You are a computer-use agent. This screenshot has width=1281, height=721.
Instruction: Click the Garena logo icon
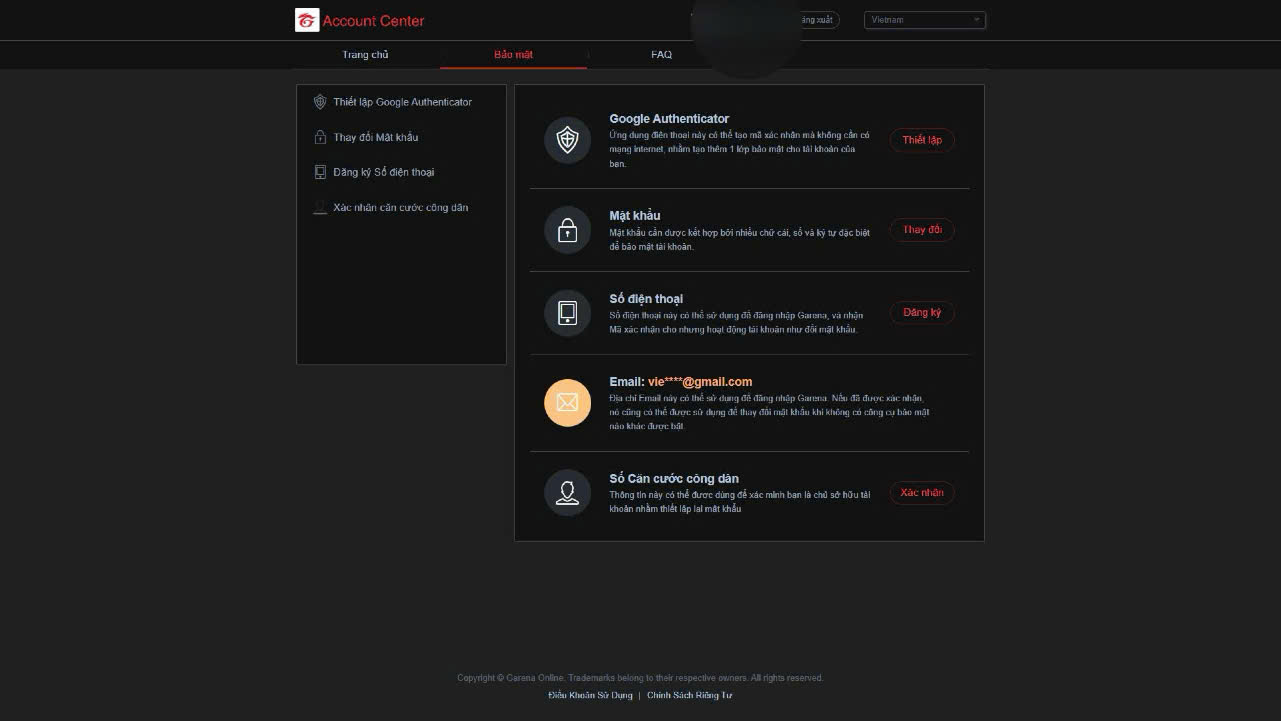[x=307, y=20]
